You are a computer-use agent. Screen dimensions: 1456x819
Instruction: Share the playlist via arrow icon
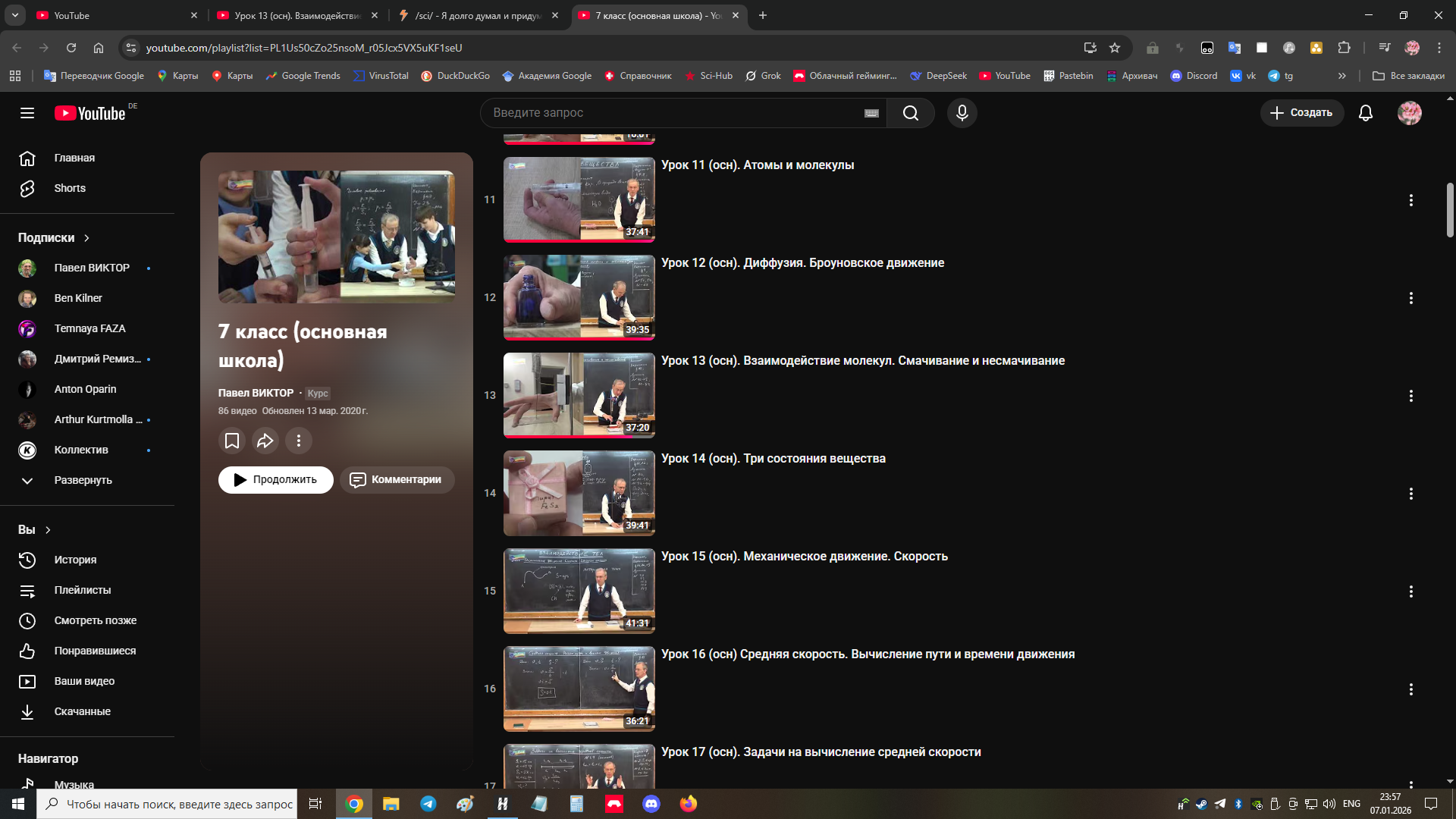click(x=265, y=441)
